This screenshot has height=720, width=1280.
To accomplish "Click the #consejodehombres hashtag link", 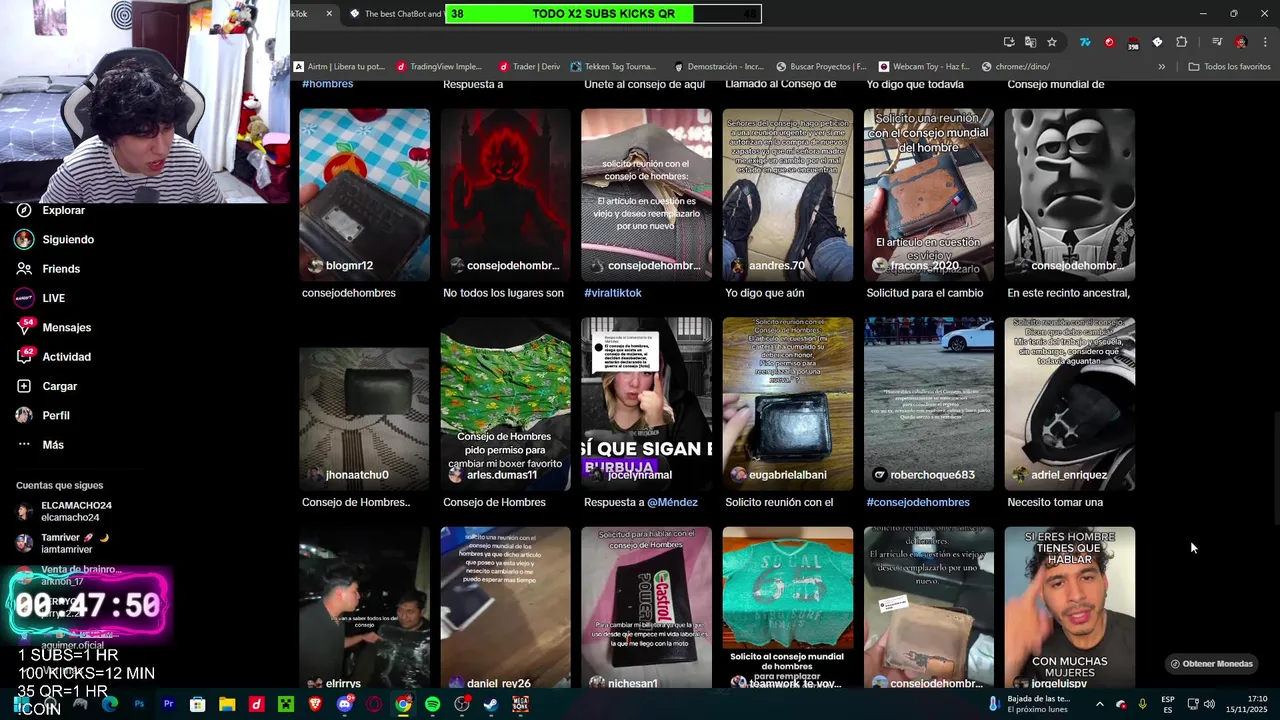I will 918,502.
